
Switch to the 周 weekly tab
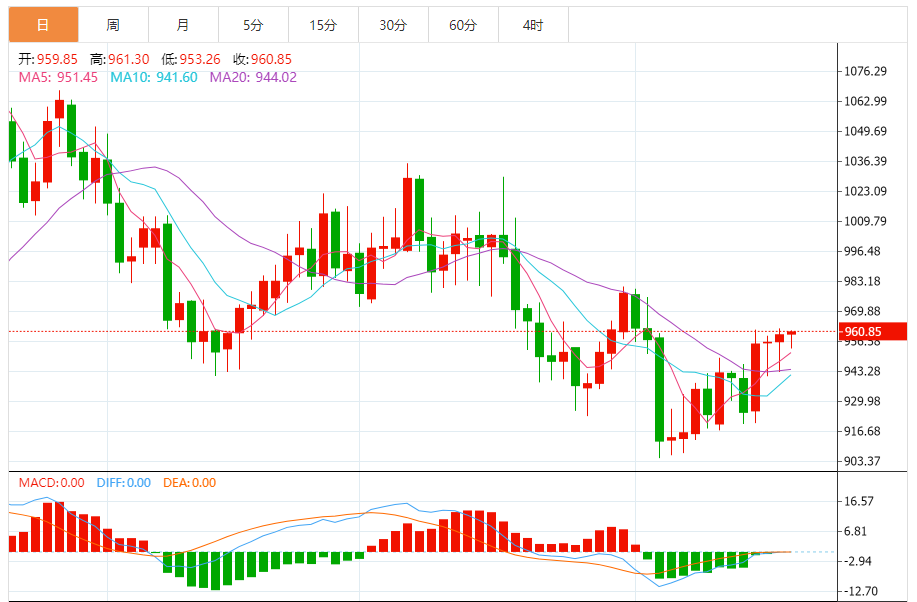tap(113, 25)
